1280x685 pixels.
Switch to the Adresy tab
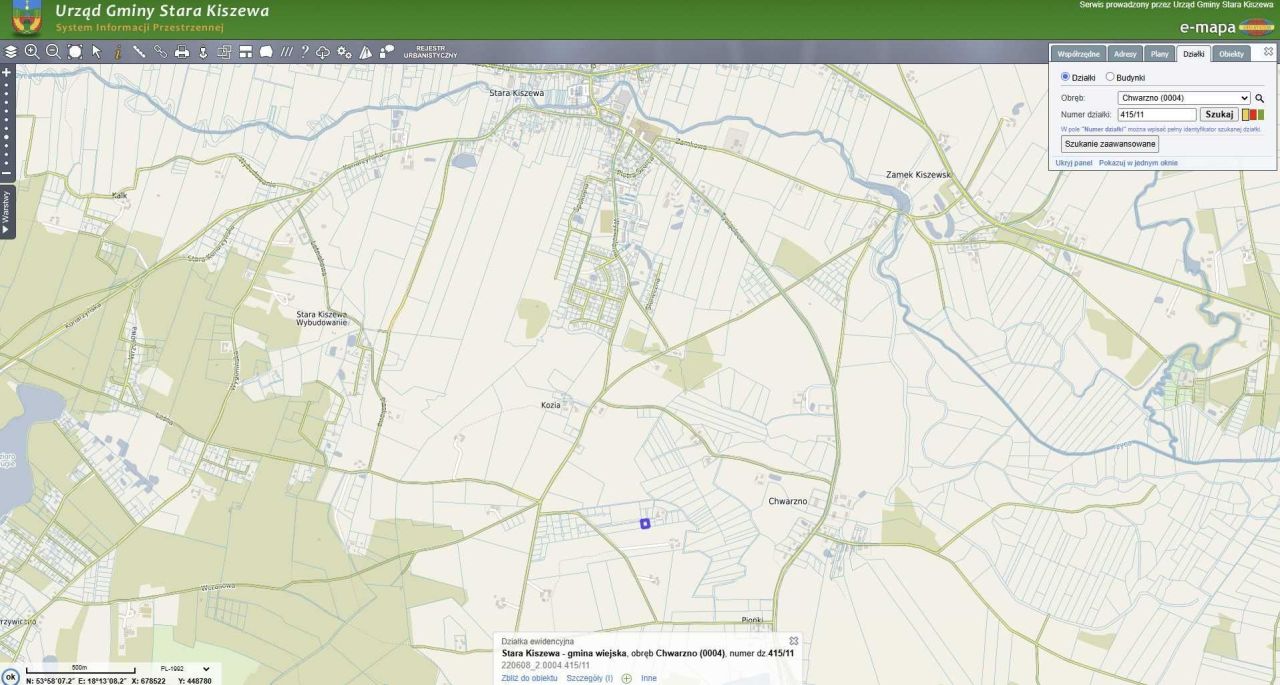point(1125,54)
